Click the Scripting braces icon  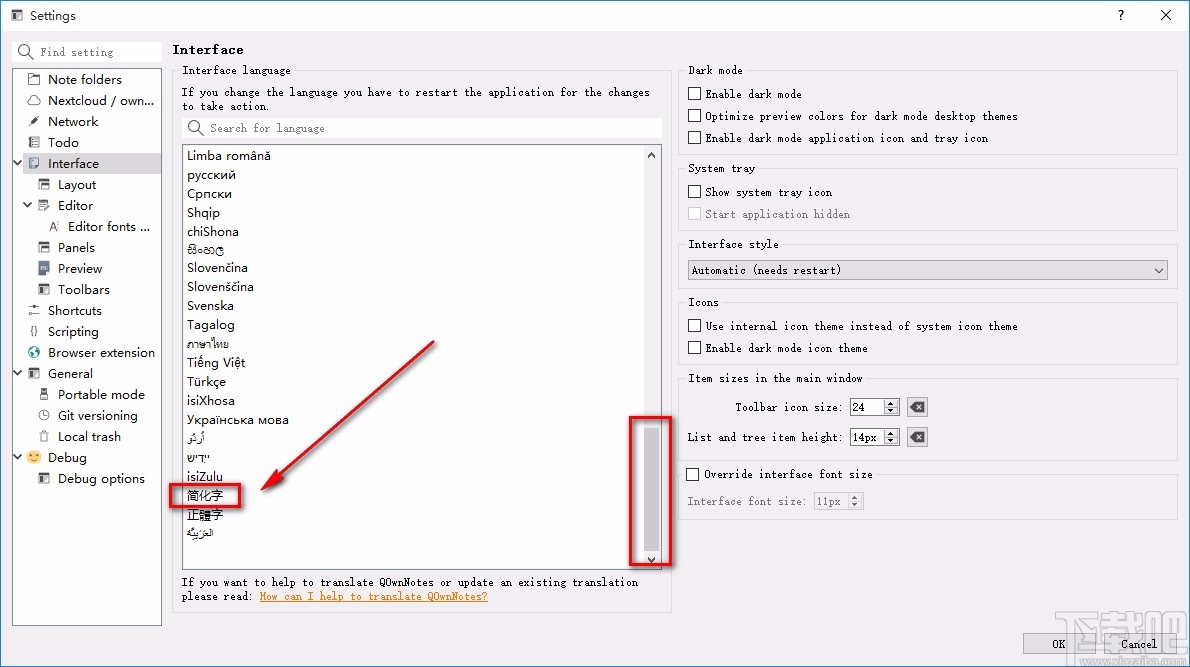coord(33,332)
